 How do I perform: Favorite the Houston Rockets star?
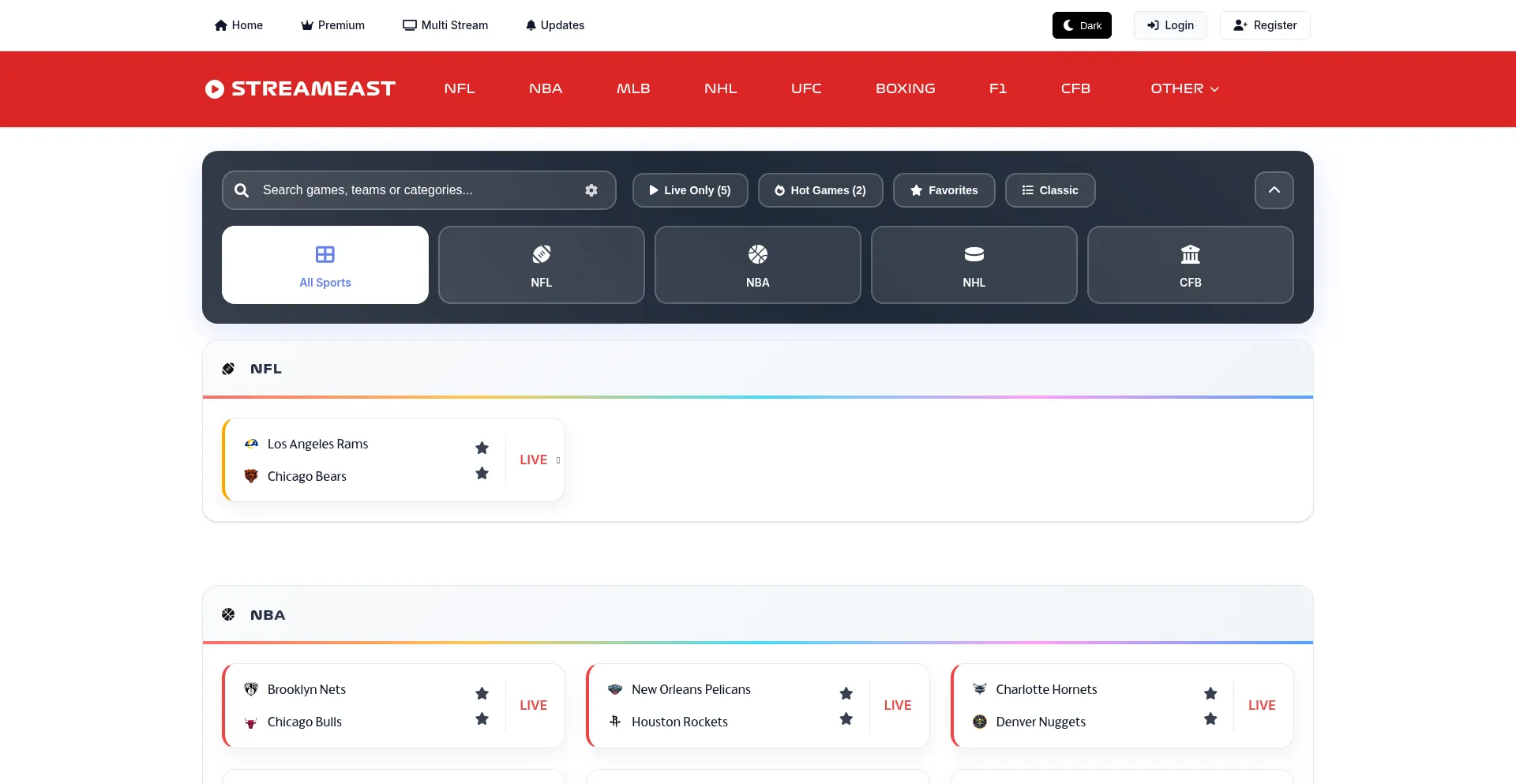[846, 718]
